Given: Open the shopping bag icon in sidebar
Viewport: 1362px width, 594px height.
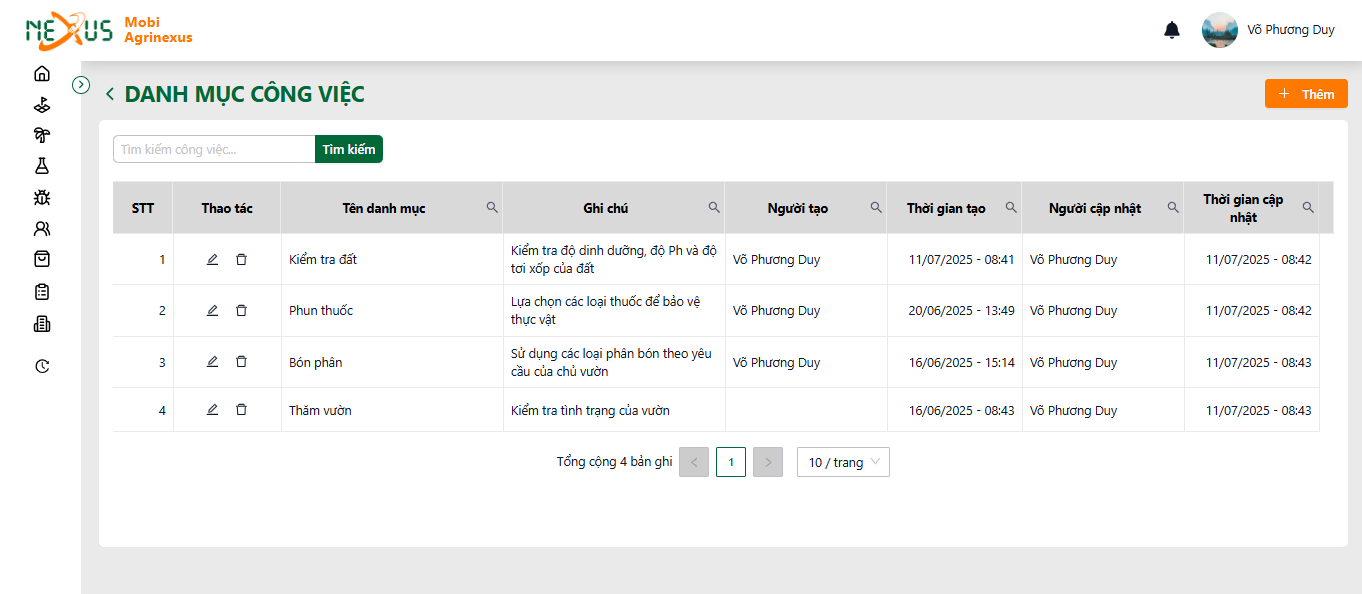Looking at the screenshot, I should [x=41, y=259].
